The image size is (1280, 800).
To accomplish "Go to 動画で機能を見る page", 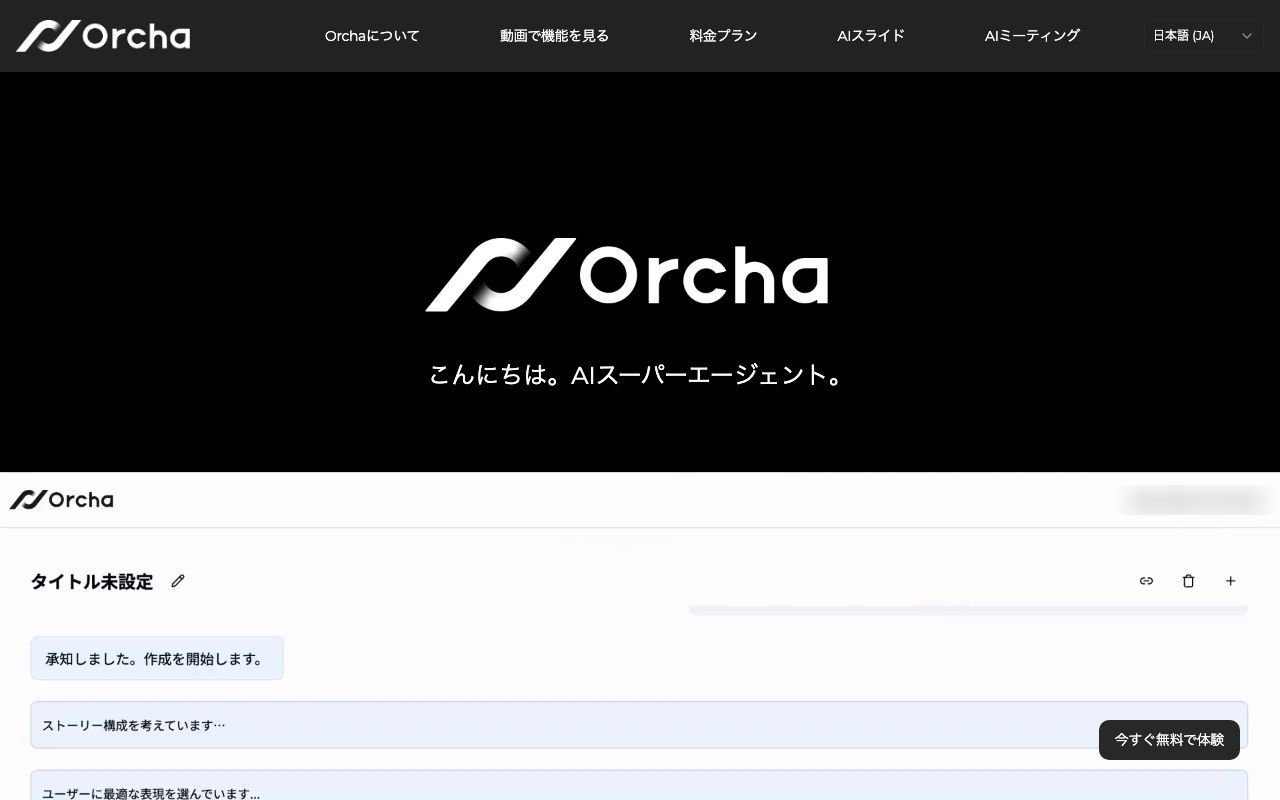I will [554, 36].
